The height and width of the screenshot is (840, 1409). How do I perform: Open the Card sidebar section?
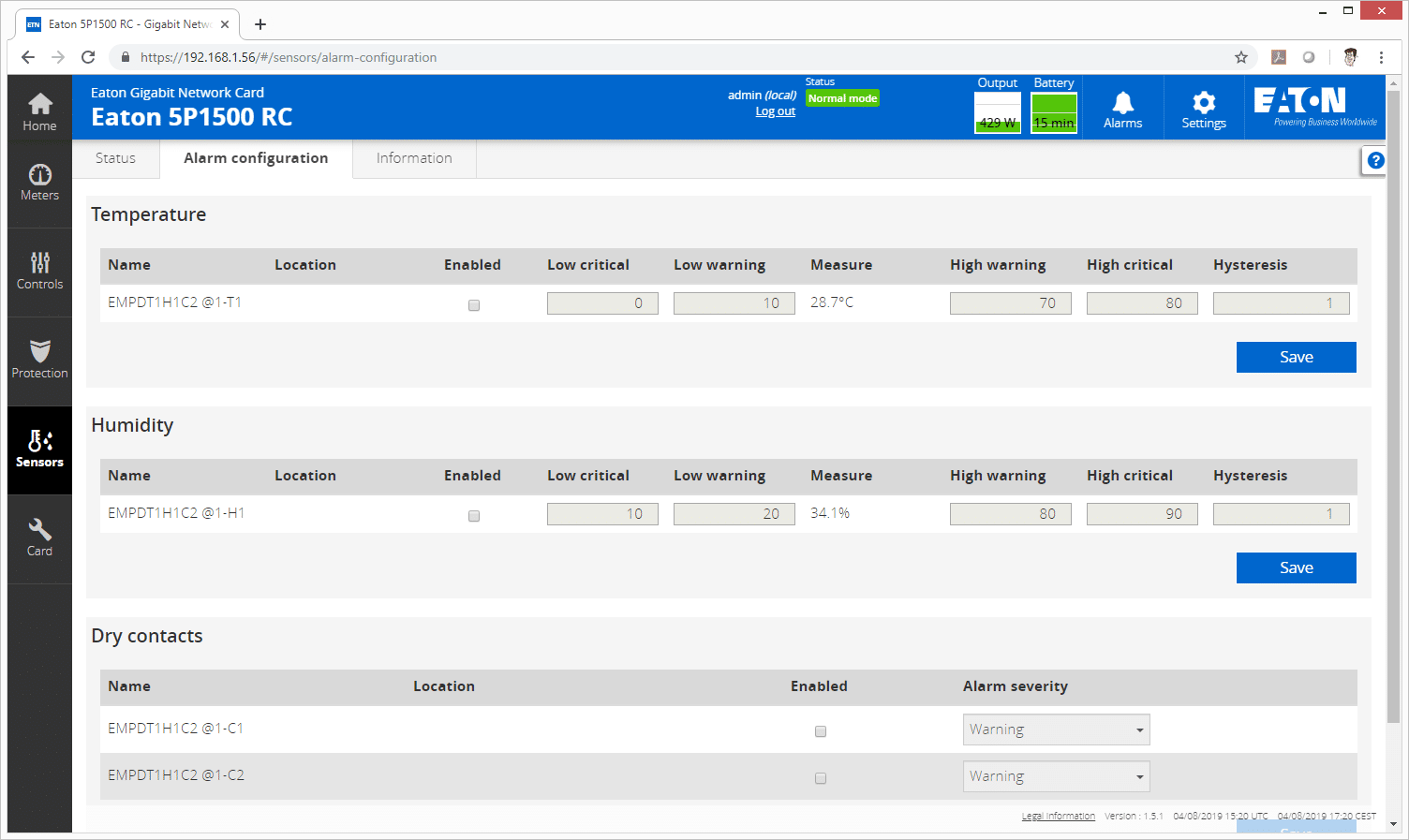click(x=39, y=538)
